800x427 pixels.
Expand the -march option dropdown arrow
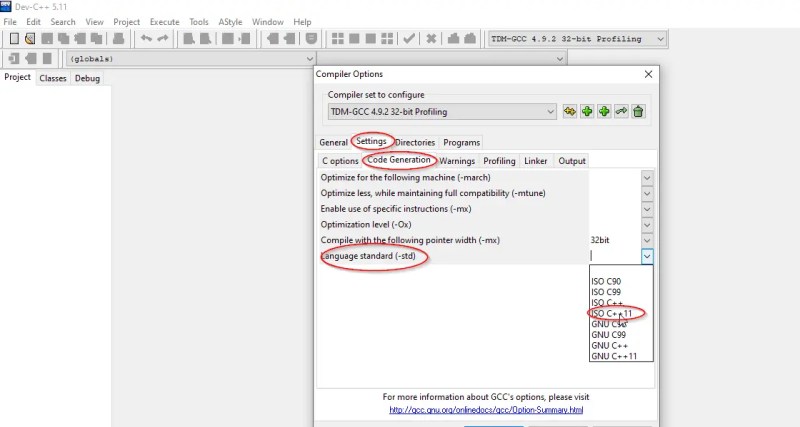pos(647,178)
